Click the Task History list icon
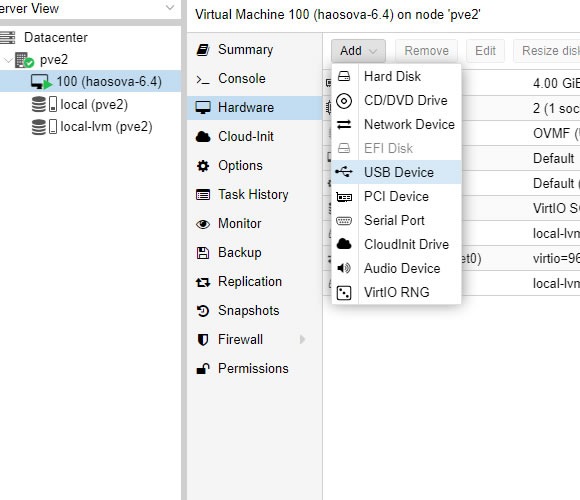This screenshot has width=580, height=500. [203, 195]
